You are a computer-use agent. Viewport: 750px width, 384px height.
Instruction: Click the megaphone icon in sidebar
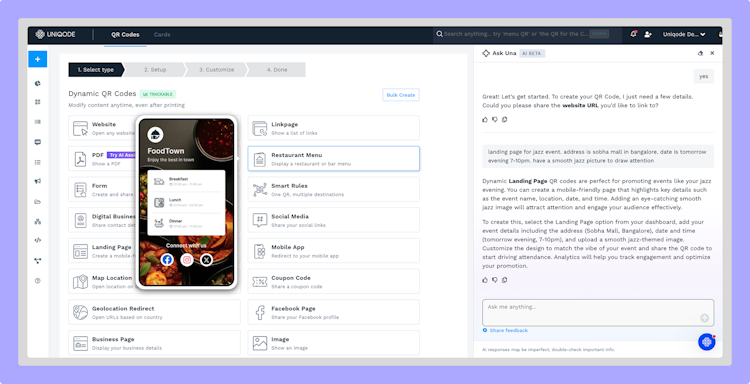coord(37,181)
